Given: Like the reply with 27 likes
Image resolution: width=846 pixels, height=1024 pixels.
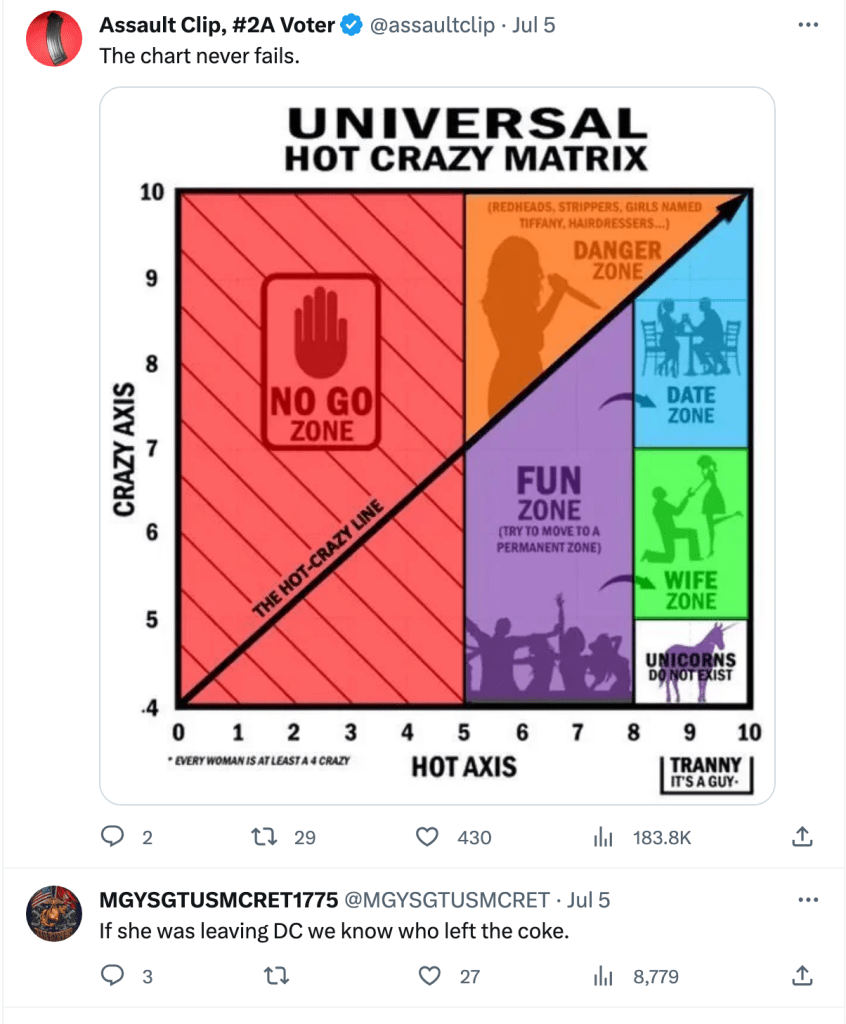Looking at the screenshot, I should coord(429,976).
